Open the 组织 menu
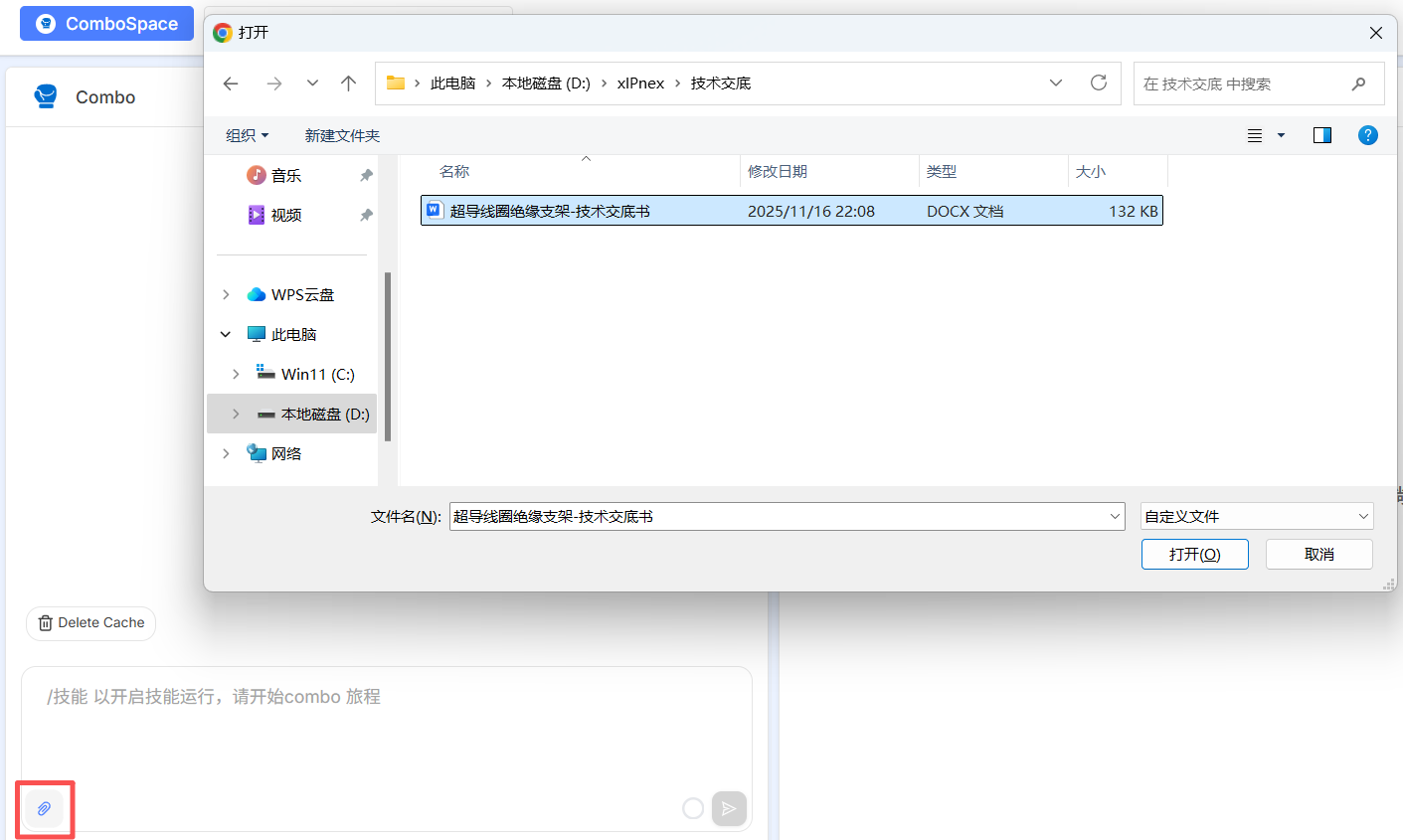The image size is (1403, 840). coord(247,135)
